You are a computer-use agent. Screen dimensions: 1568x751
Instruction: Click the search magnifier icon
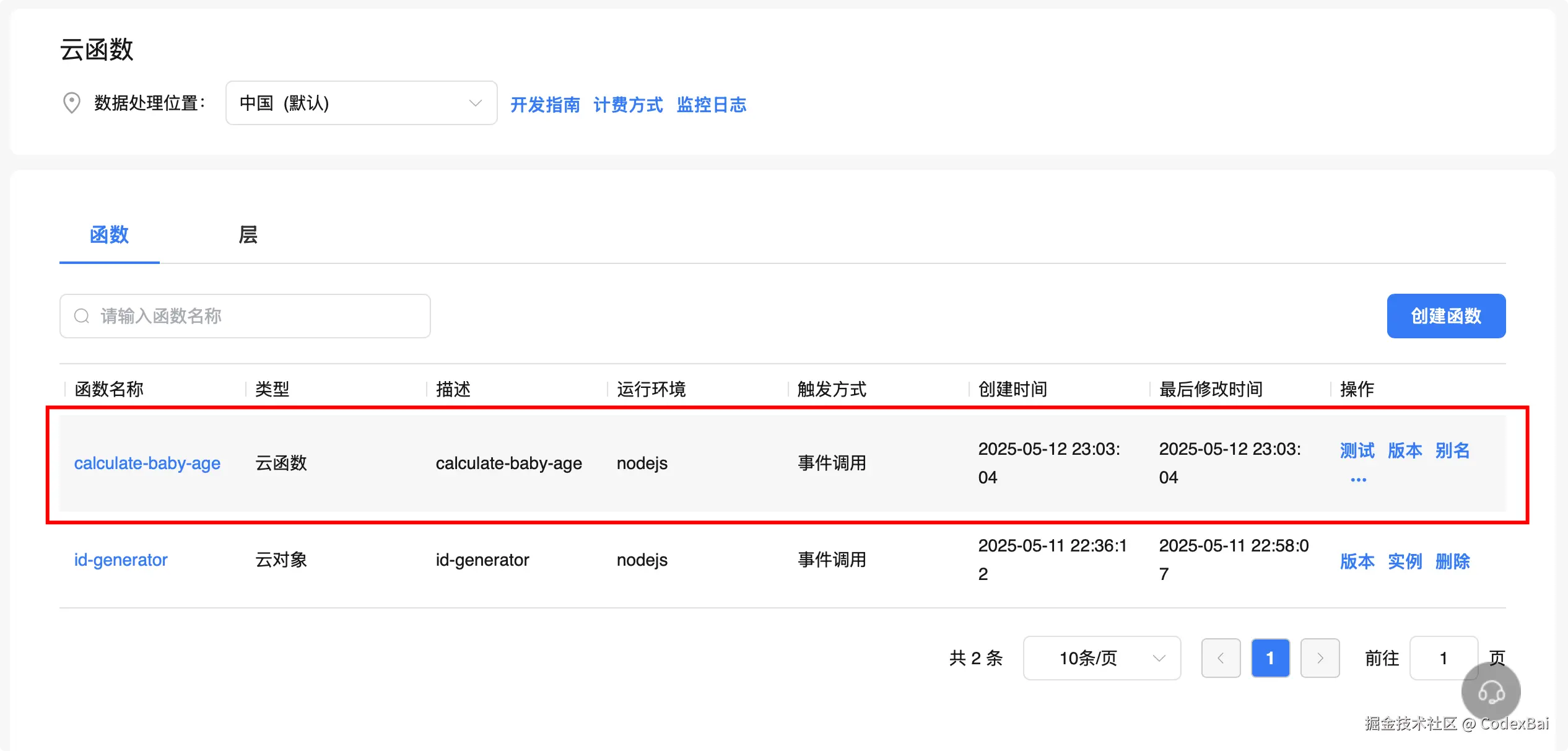[x=82, y=316]
